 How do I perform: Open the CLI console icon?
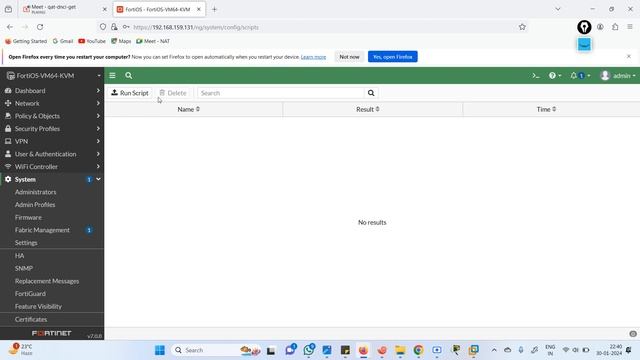536,76
